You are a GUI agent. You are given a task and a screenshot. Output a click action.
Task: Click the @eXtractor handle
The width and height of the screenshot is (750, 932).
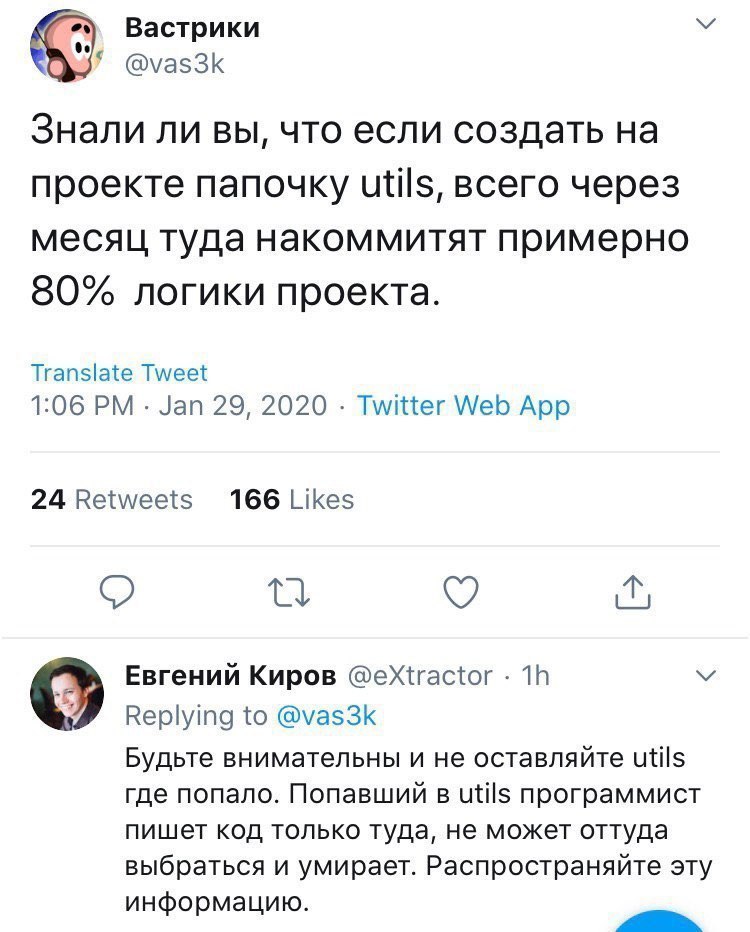coord(420,676)
